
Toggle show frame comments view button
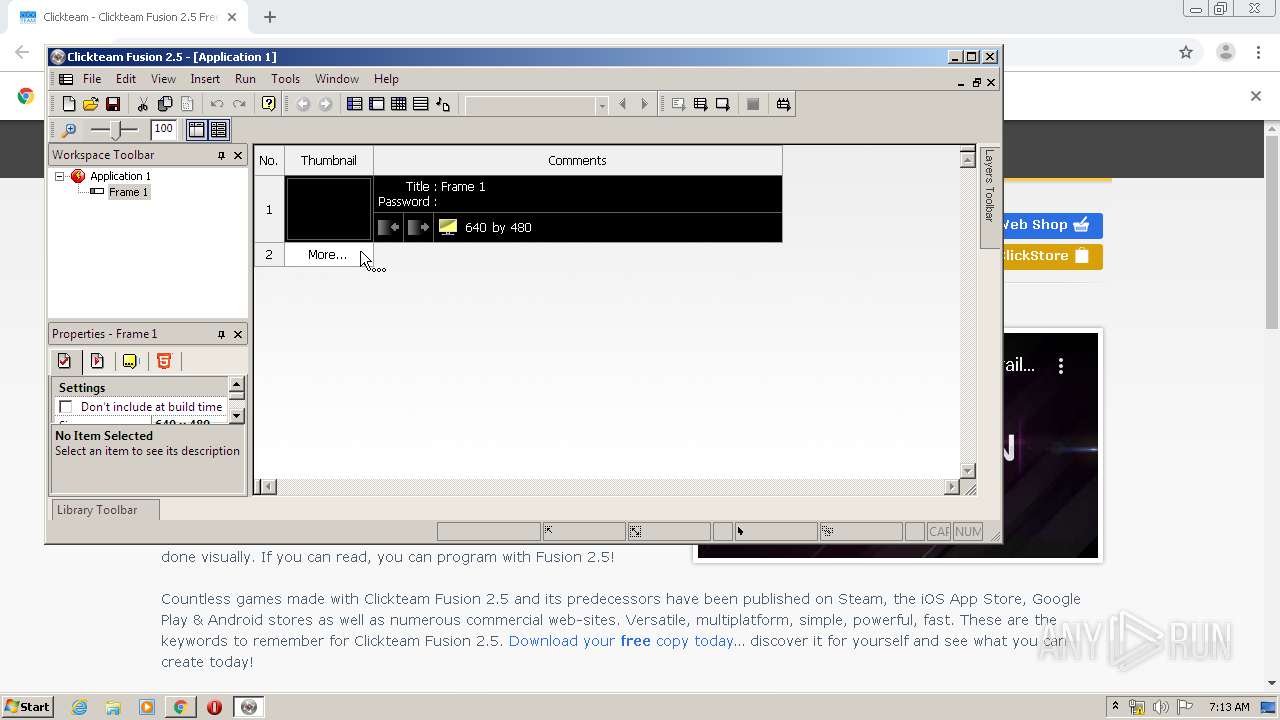click(x=219, y=130)
